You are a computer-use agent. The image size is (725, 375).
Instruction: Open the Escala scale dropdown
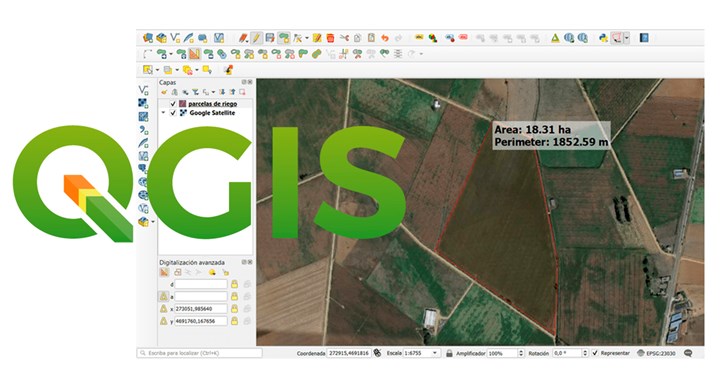(x=435, y=353)
